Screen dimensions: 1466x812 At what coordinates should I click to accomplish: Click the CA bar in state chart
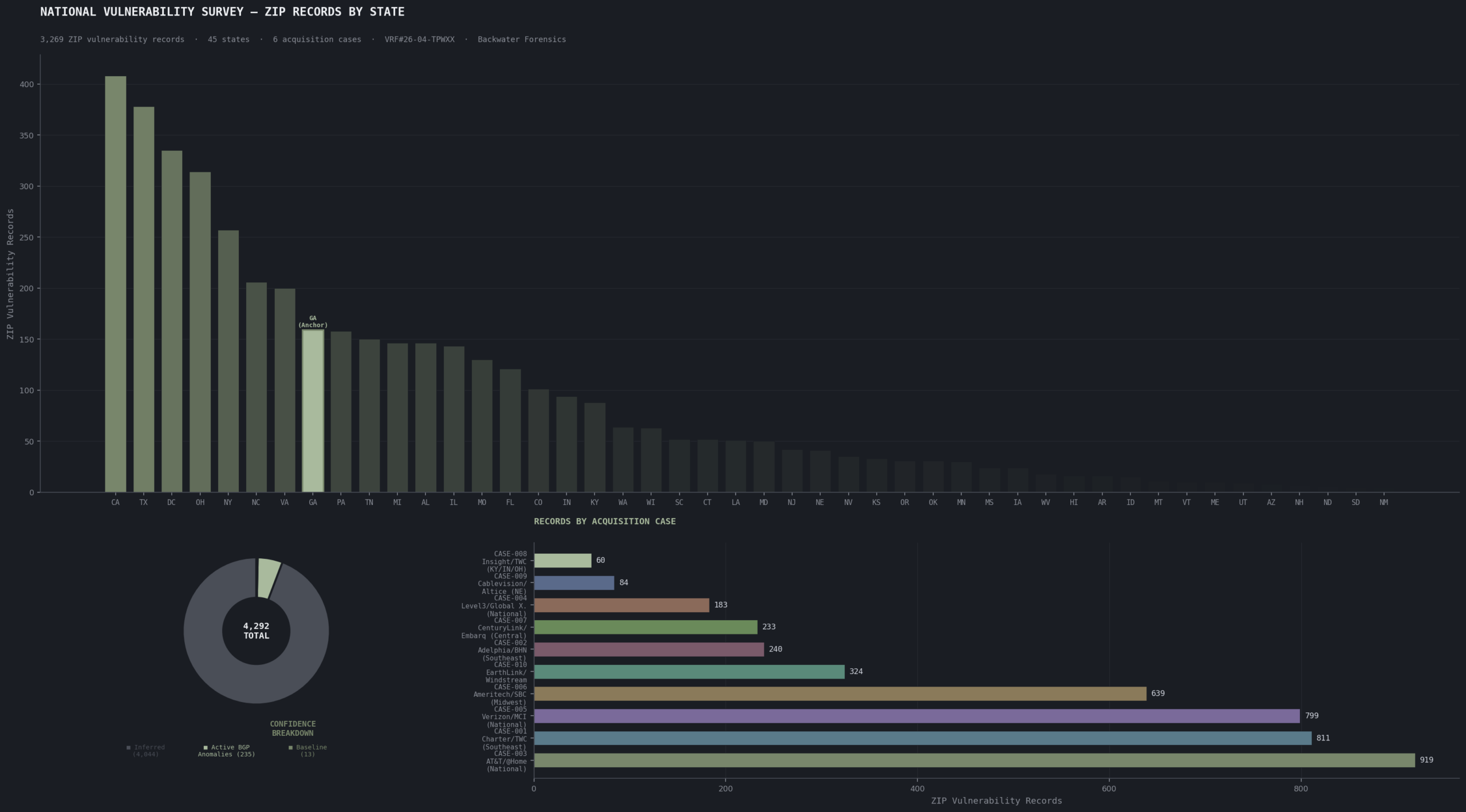click(x=116, y=284)
